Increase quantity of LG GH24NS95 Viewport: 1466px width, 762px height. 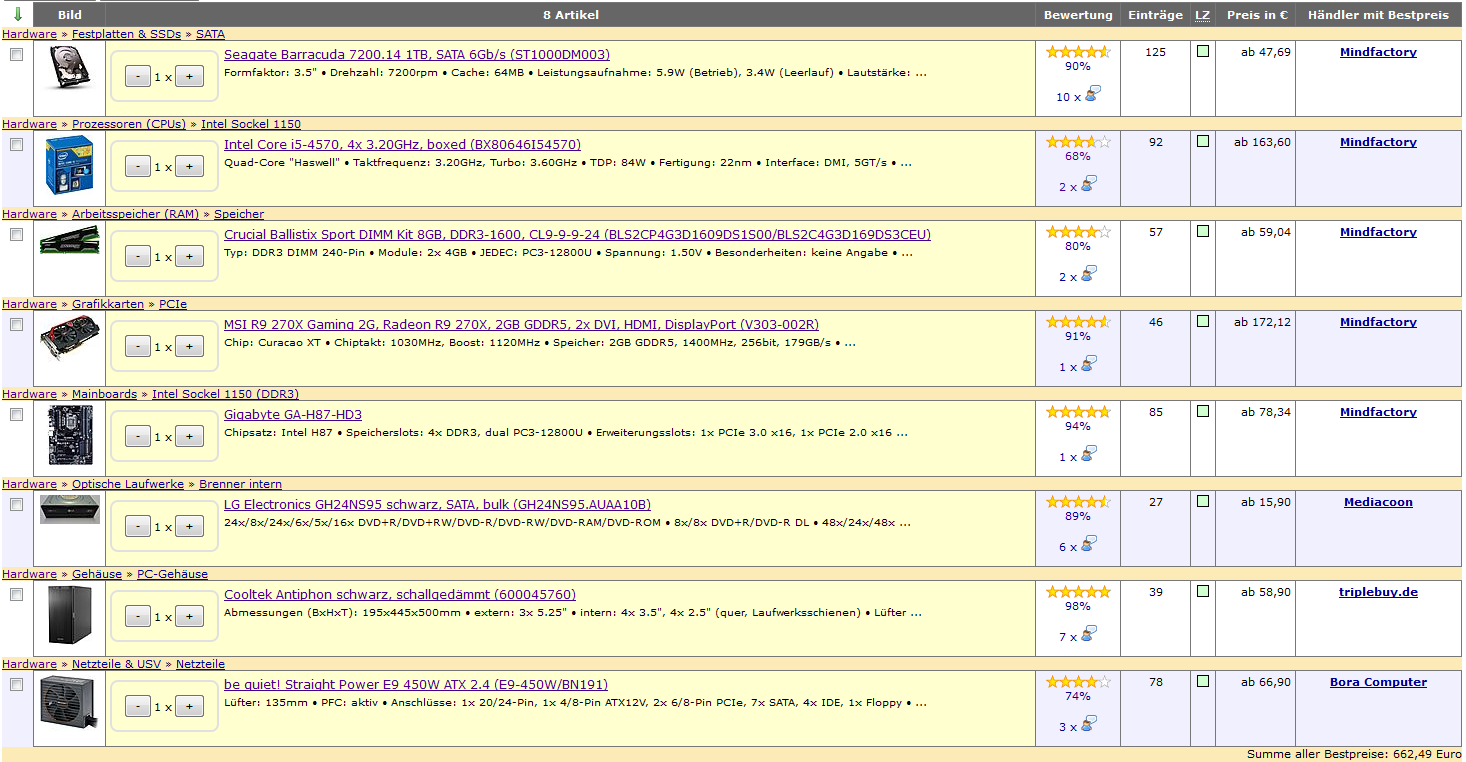pyautogui.click(x=190, y=526)
